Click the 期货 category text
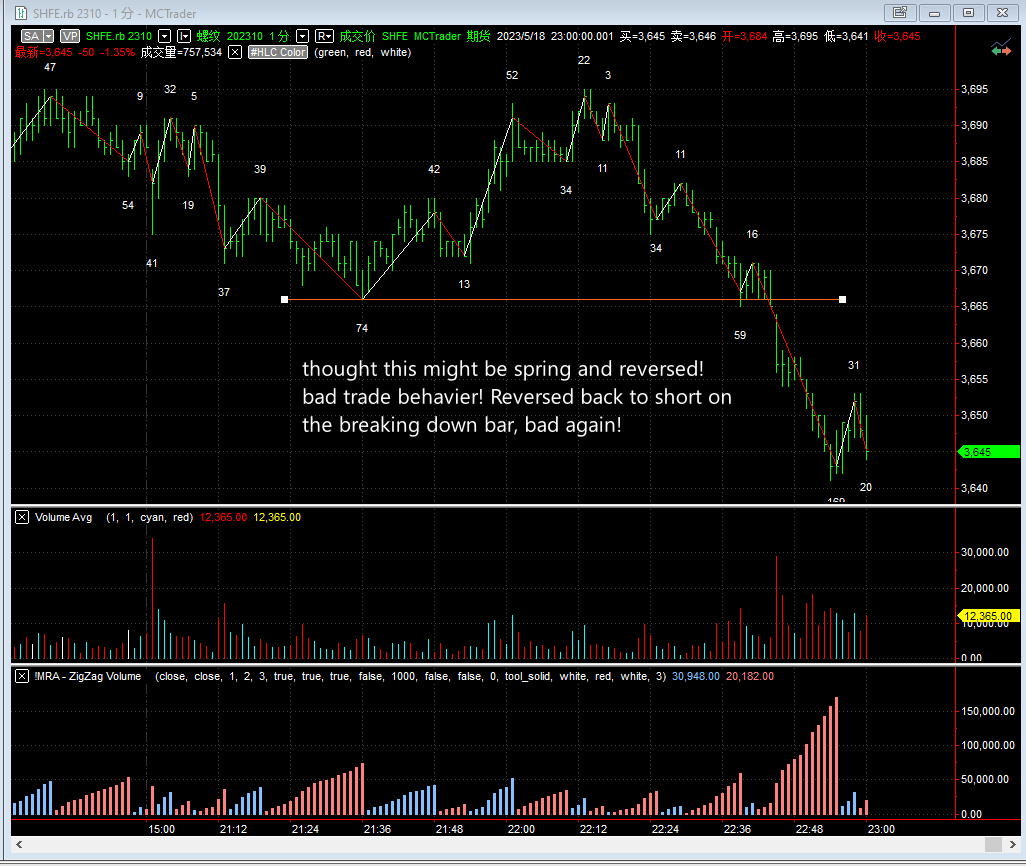Image resolution: width=1026 pixels, height=866 pixels. [478, 36]
